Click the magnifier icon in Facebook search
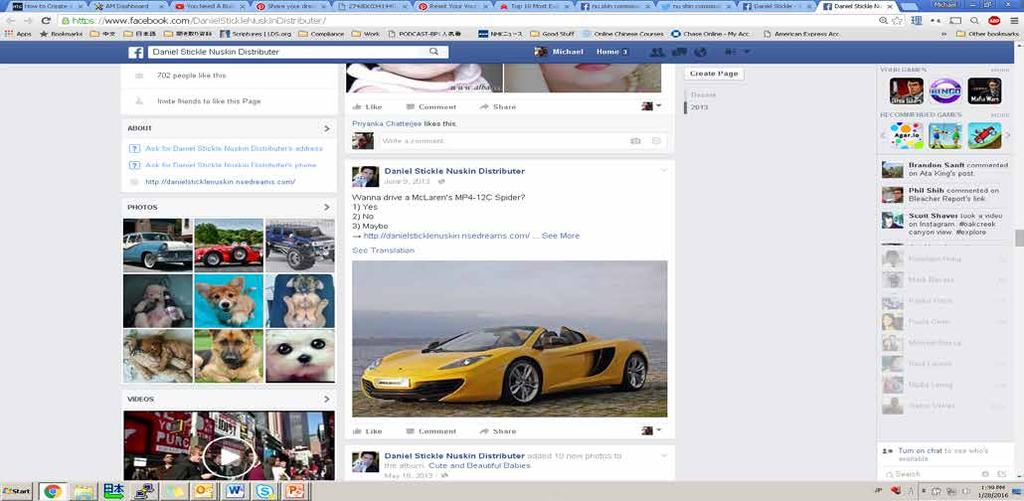 (x=434, y=52)
